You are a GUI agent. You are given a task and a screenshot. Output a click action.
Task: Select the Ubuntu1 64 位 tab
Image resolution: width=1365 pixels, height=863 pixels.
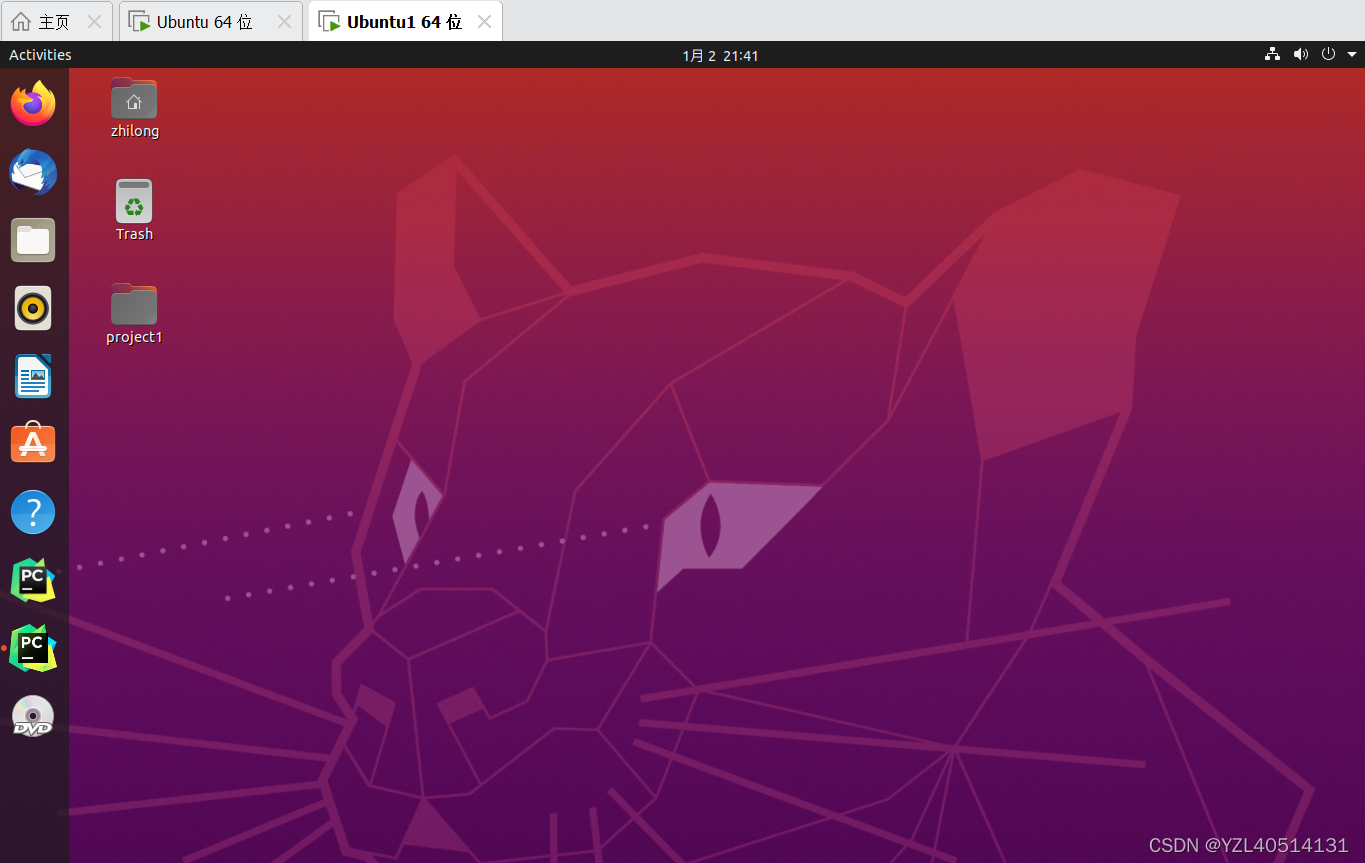click(404, 22)
